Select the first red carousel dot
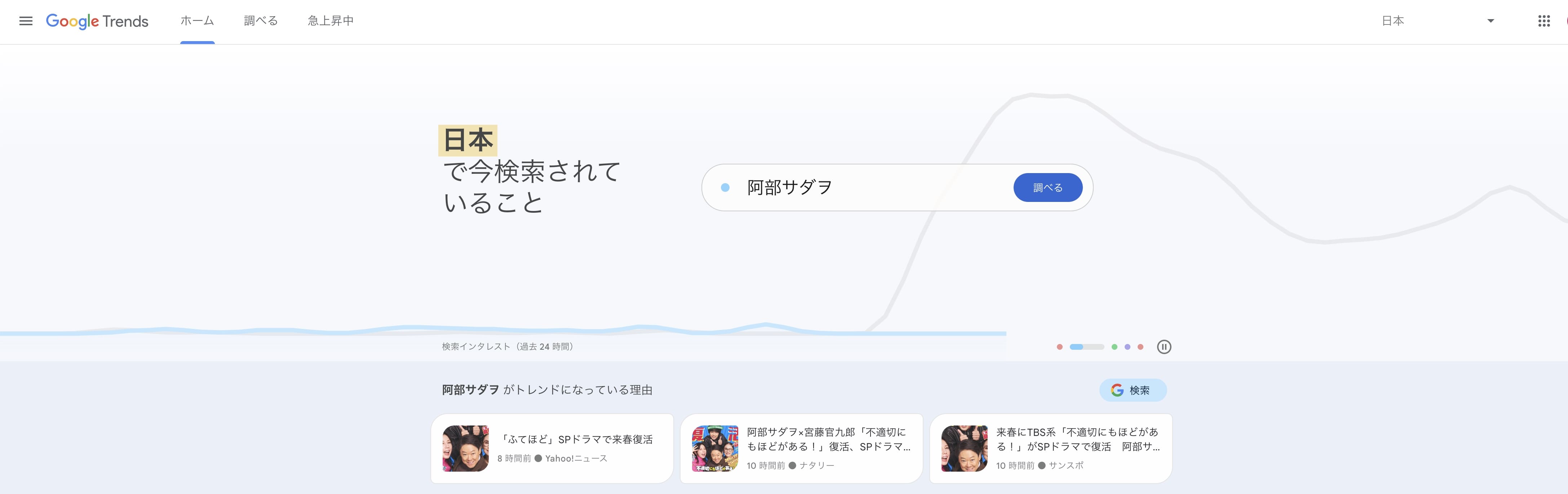Viewport: 1568px width, 494px height. pyautogui.click(x=1060, y=347)
